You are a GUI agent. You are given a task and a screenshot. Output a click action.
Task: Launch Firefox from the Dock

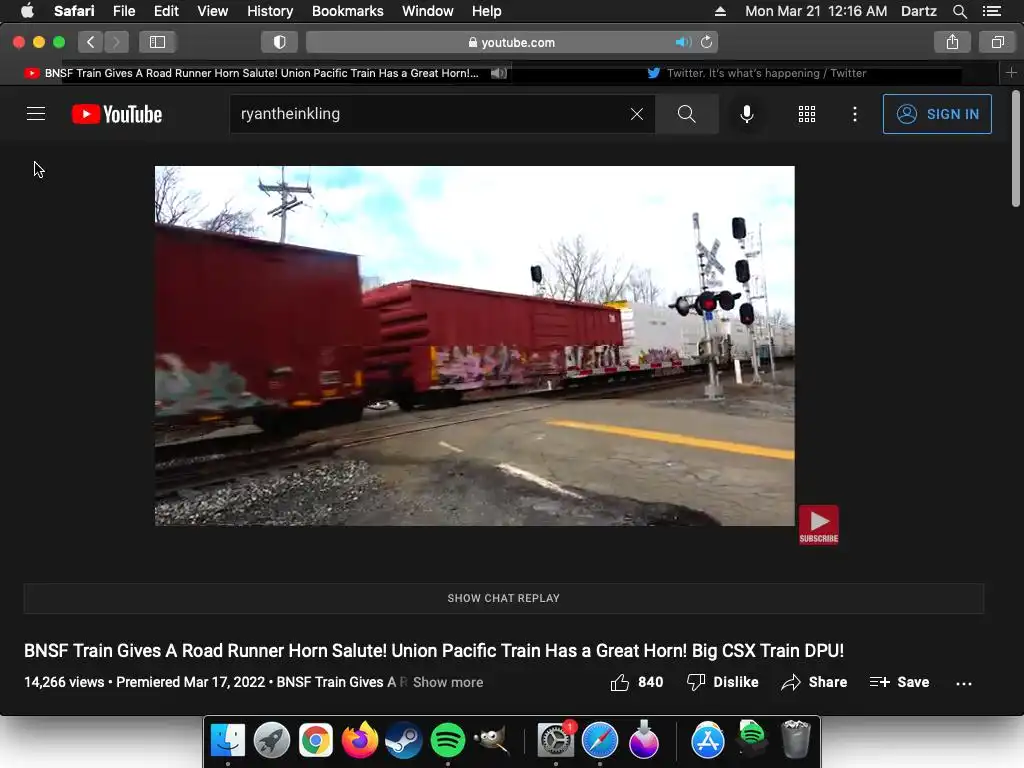point(360,740)
